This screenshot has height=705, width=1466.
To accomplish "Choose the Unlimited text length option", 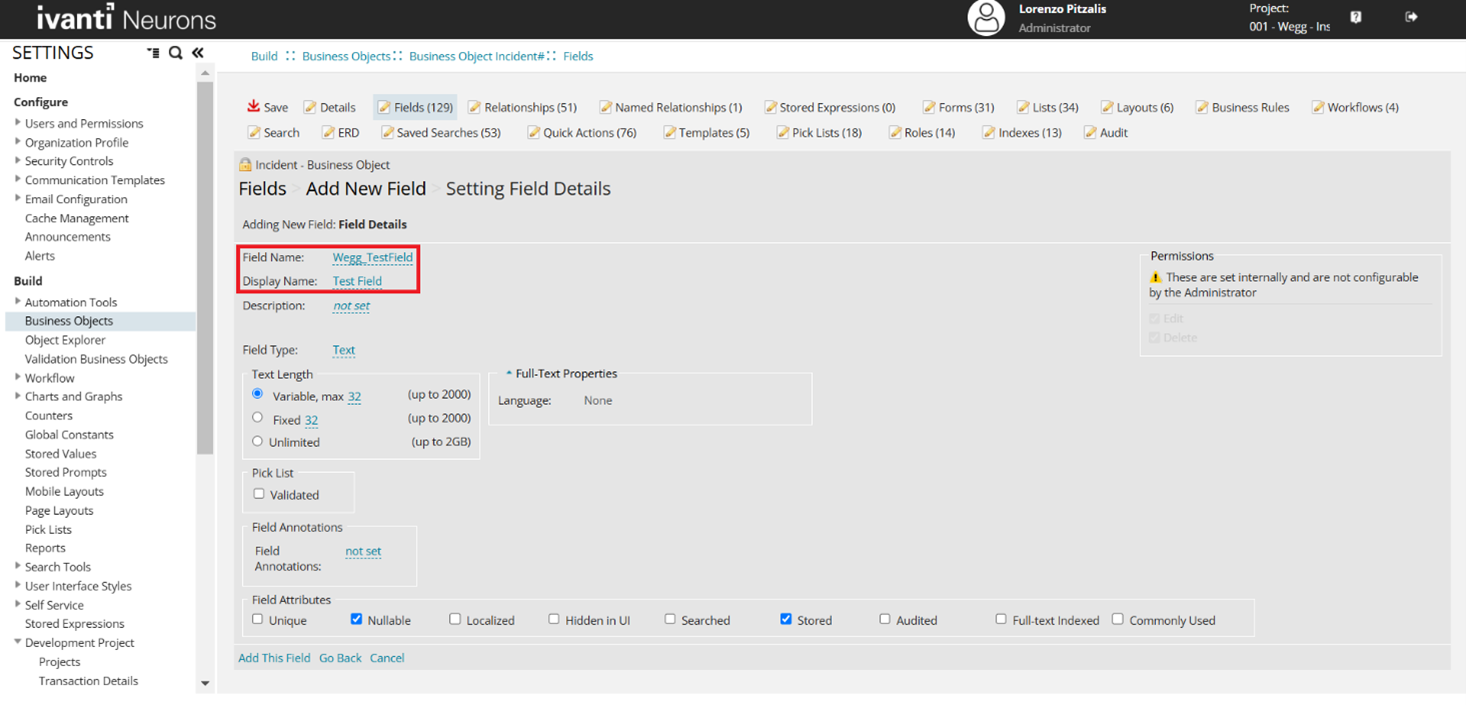I will pos(258,441).
